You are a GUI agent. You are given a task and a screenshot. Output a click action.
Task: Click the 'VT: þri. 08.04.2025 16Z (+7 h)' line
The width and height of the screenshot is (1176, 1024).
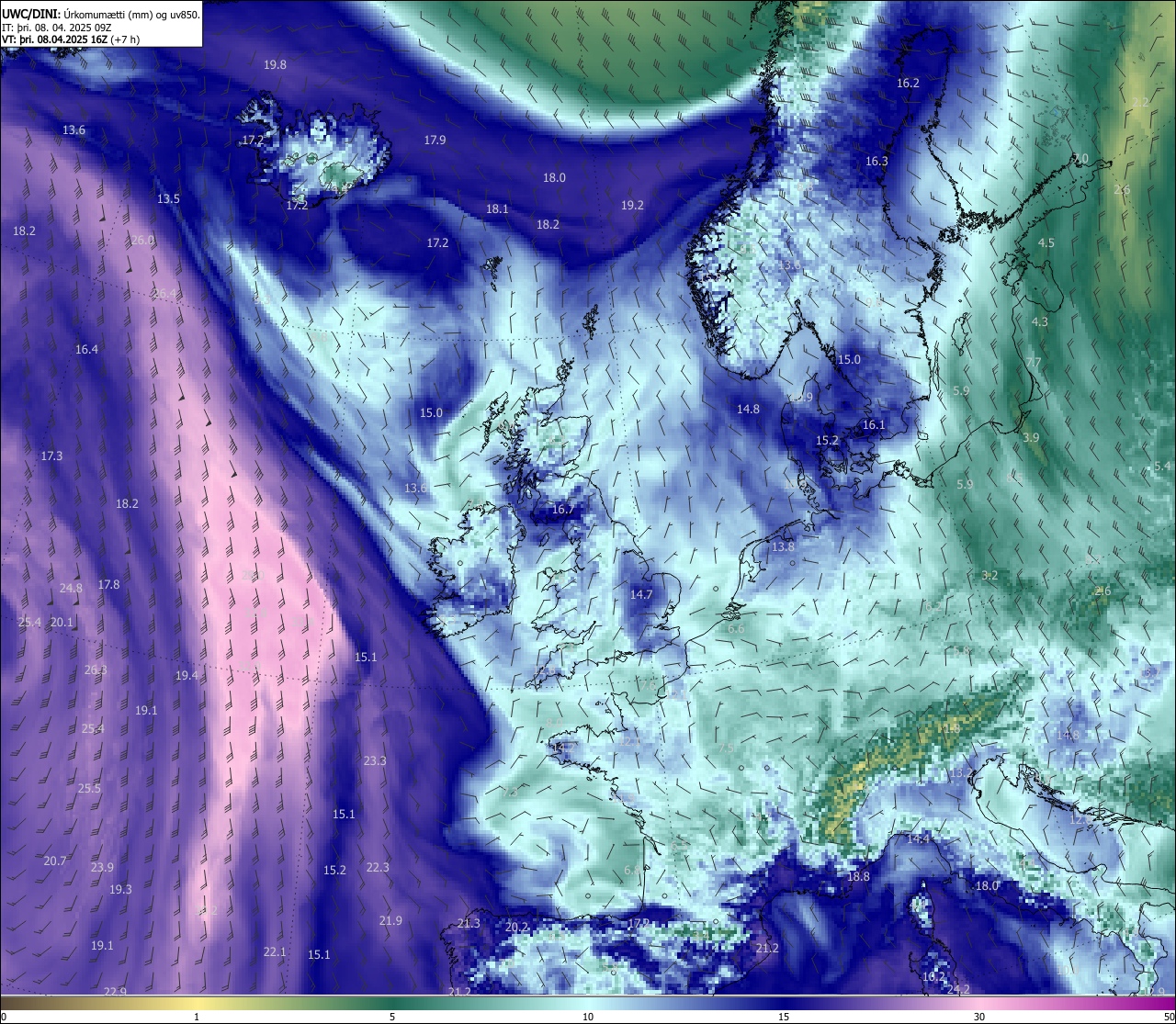tap(71, 39)
